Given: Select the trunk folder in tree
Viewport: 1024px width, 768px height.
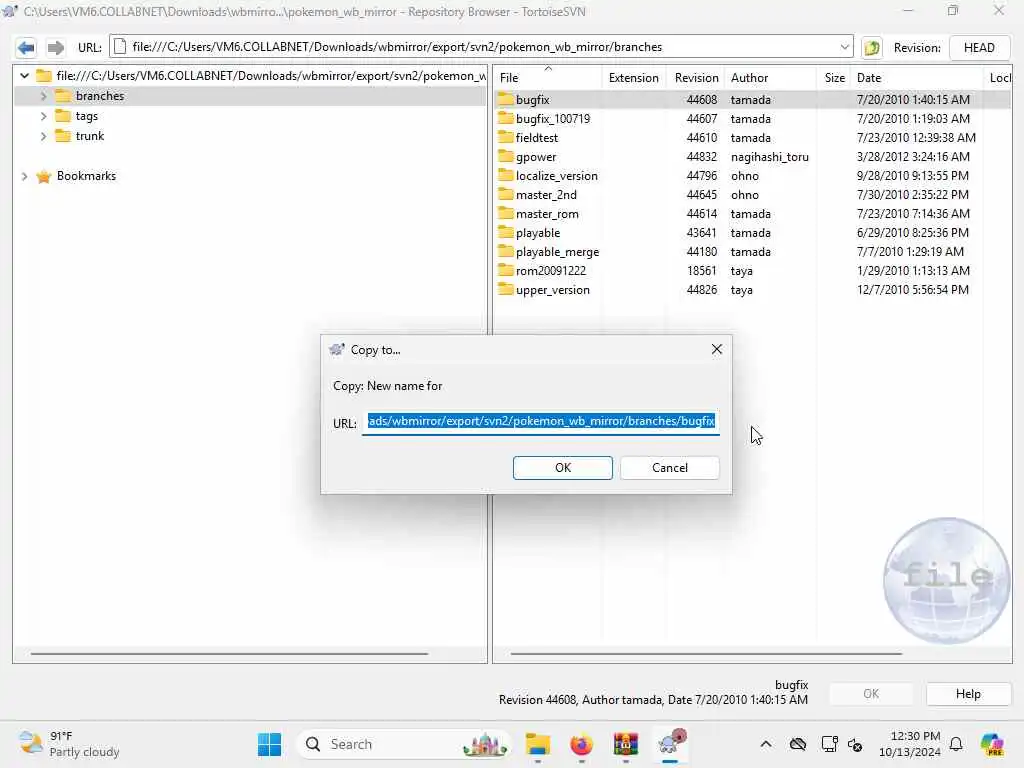Looking at the screenshot, I should [x=89, y=136].
